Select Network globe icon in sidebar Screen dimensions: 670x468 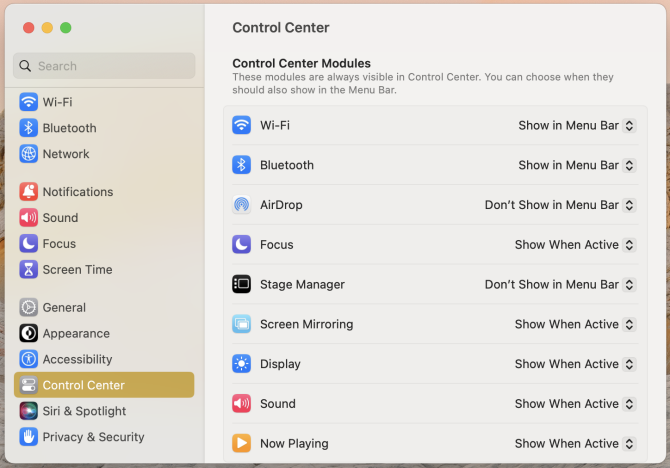click(29, 154)
